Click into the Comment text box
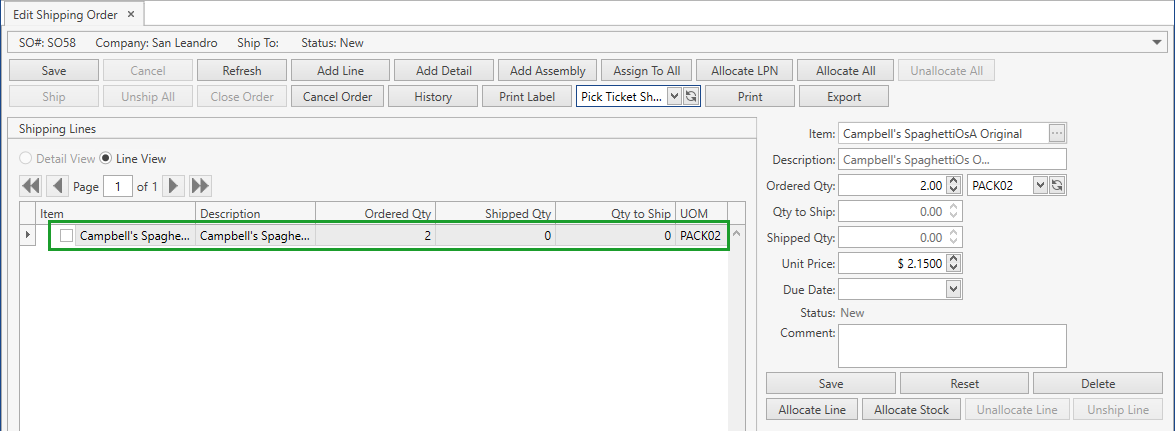Screen dimensions: 1175x431 [x=952, y=346]
